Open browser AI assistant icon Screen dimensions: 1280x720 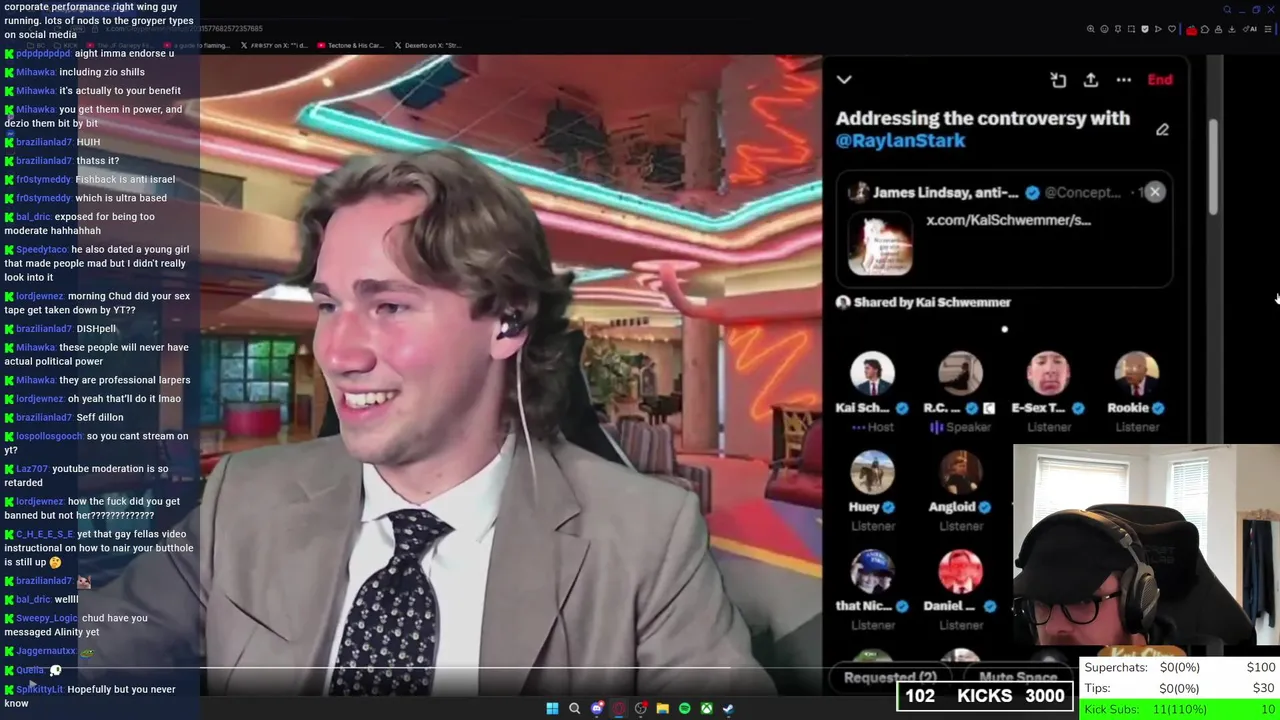coord(1250,29)
